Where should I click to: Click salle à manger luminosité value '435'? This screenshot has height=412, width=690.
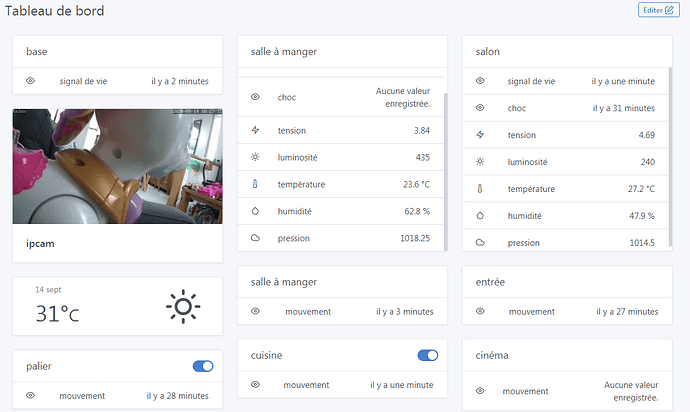click(x=423, y=157)
